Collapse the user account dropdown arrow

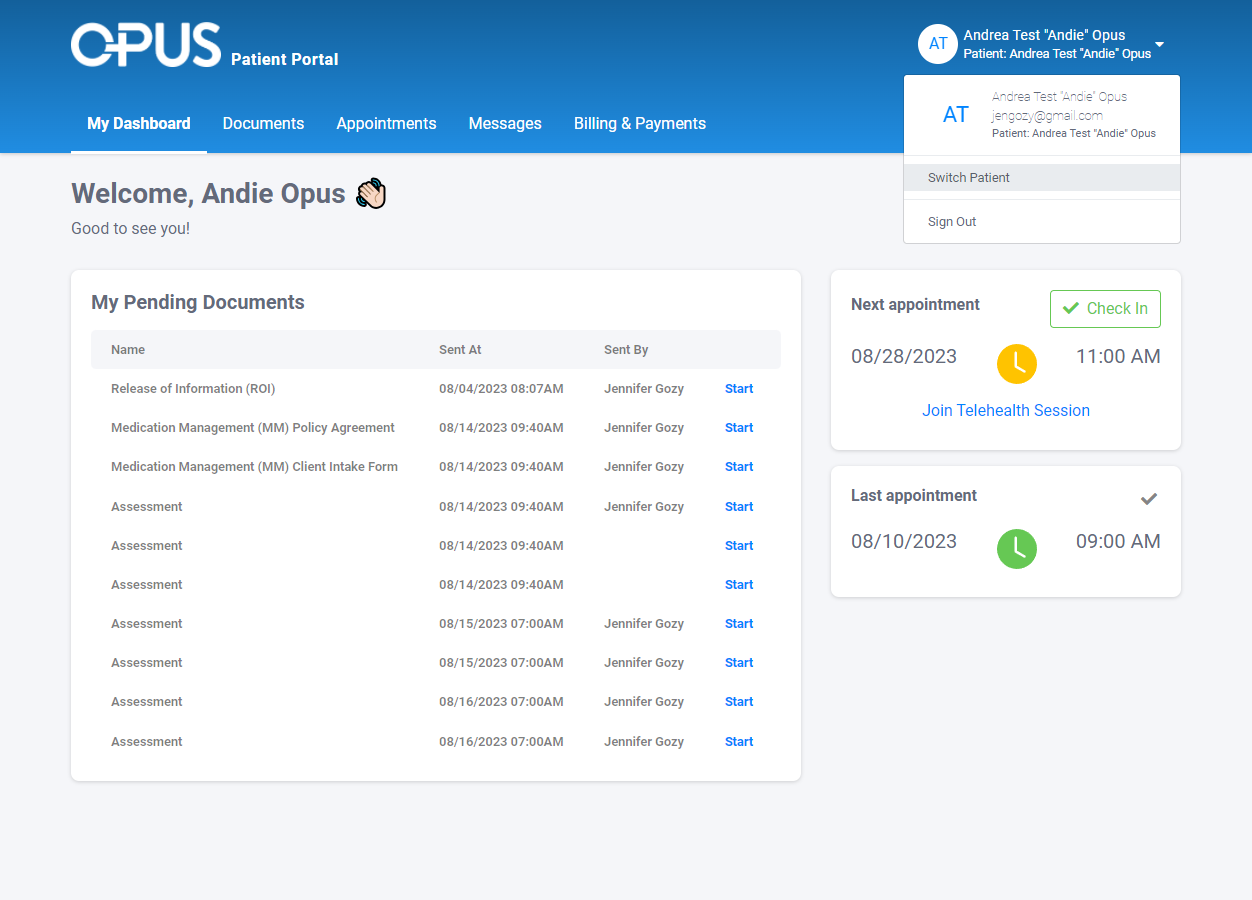coord(1160,45)
